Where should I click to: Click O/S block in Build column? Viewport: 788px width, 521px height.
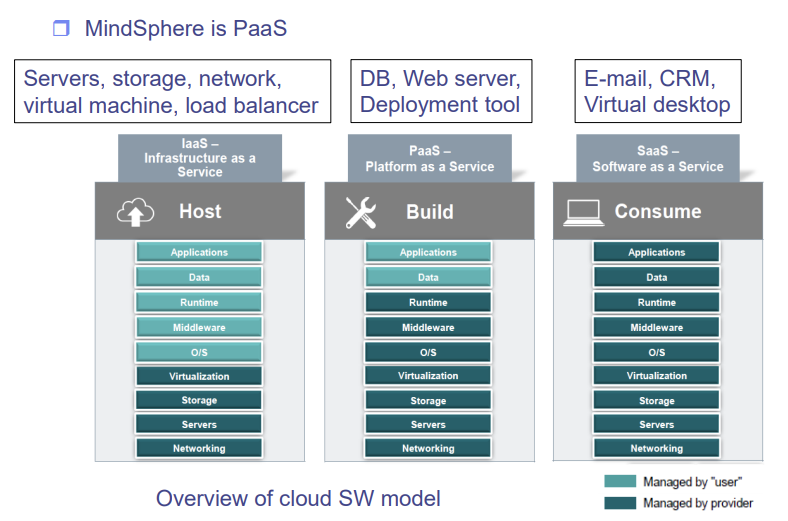428,352
